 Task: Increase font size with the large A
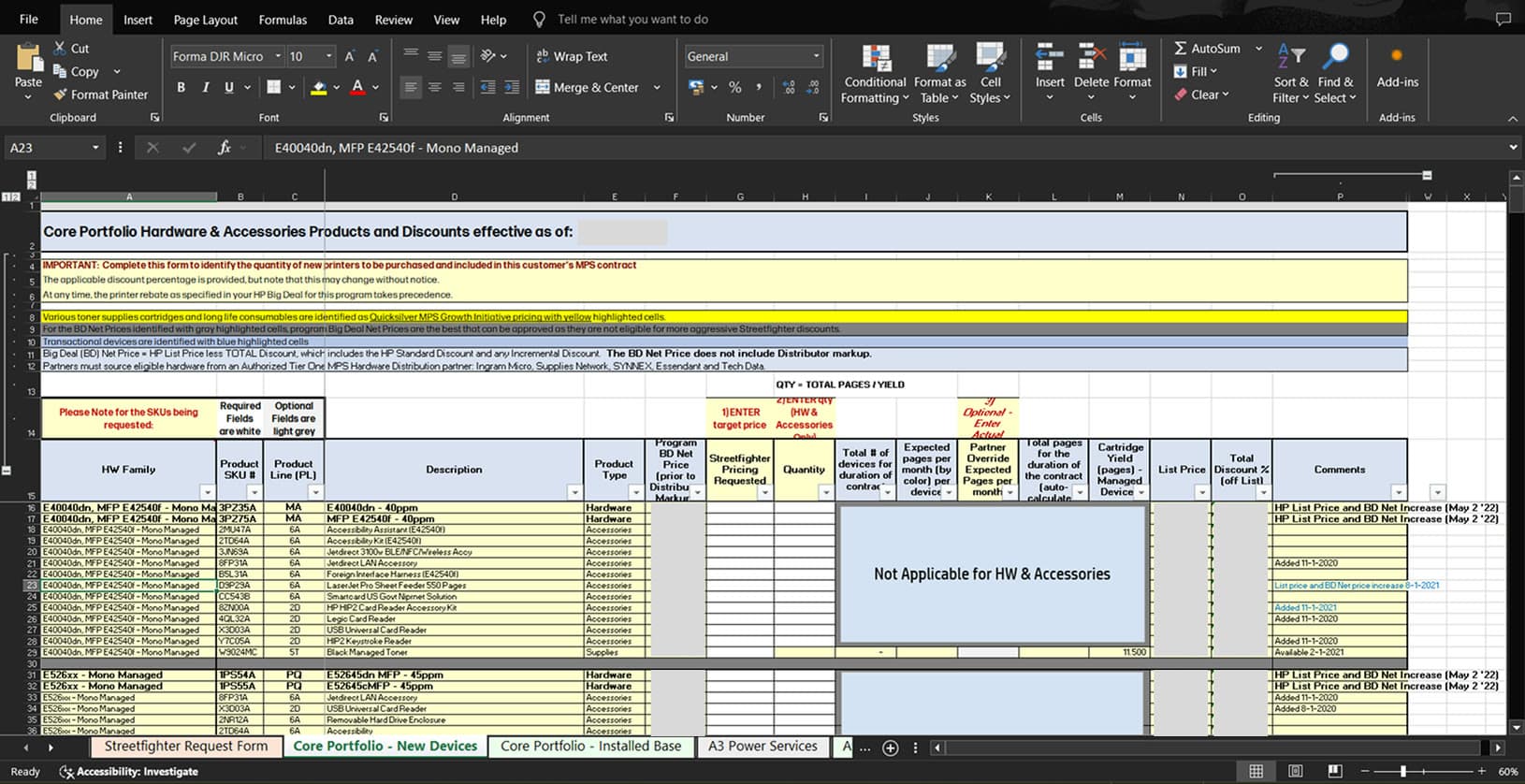349,56
